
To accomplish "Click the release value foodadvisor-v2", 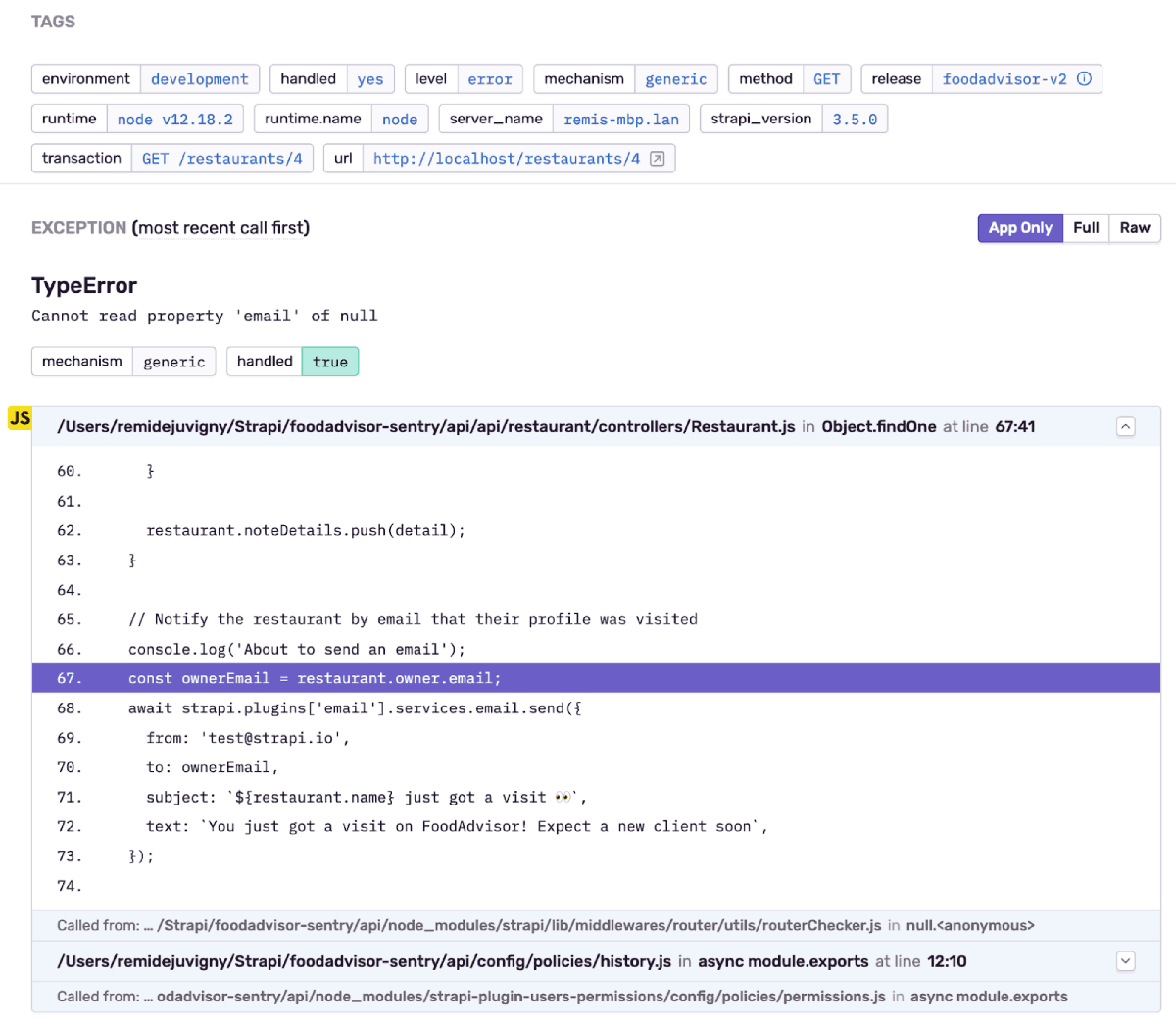I will click(1004, 79).
